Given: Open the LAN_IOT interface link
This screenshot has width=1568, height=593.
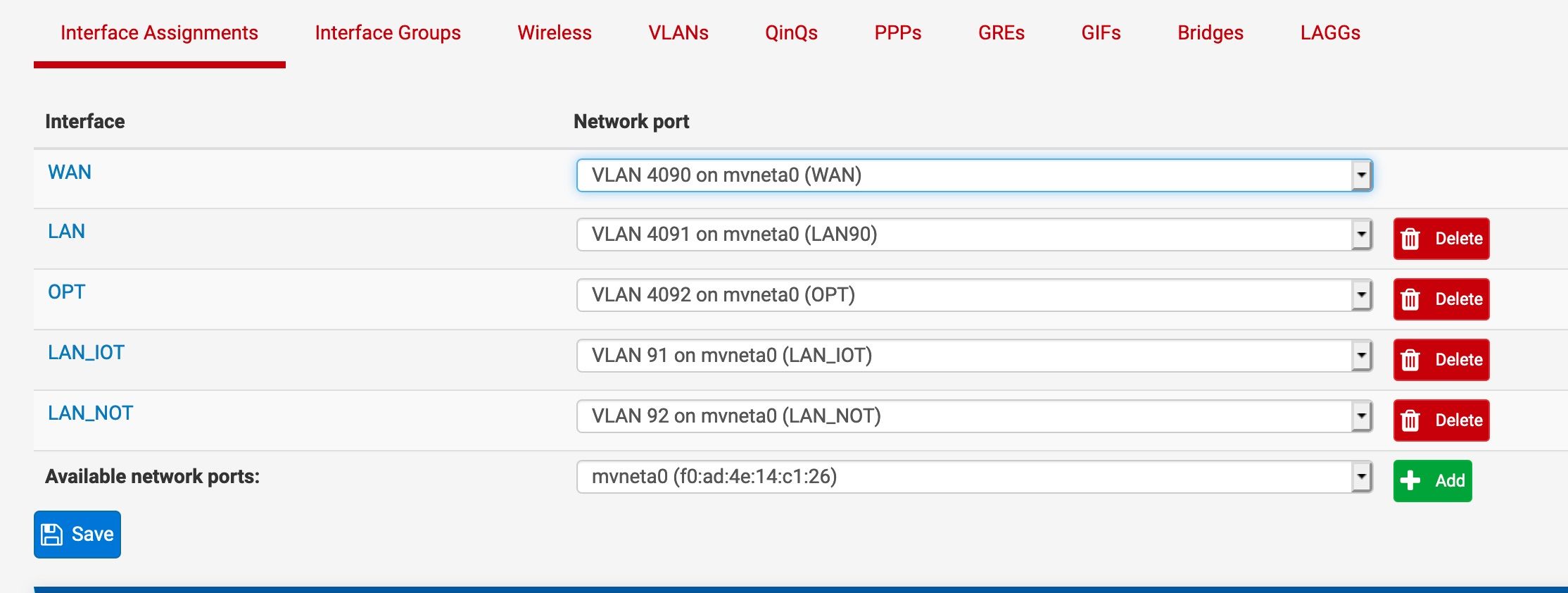Looking at the screenshot, I should (86, 353).
